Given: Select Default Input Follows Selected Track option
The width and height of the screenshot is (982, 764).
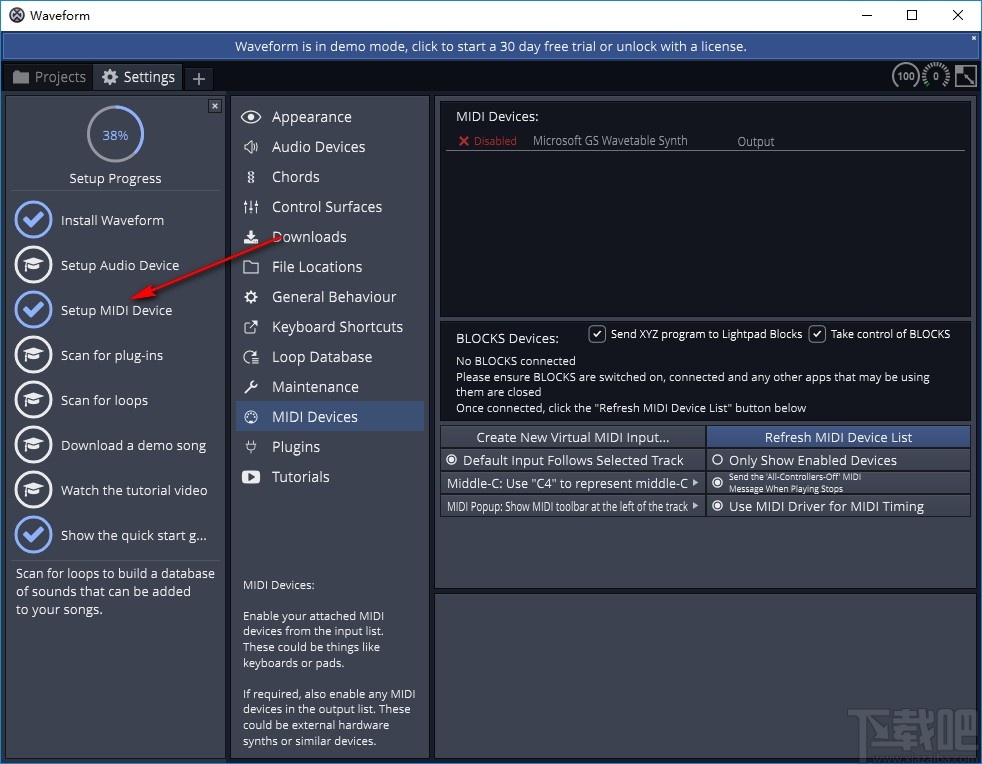Looking at the screenshot, I should (x=573, y=460).
